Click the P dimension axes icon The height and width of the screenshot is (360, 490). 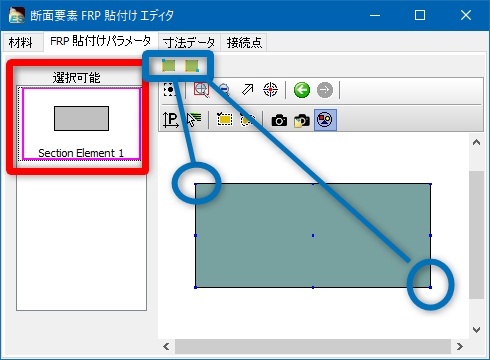[x=171, y=120]
